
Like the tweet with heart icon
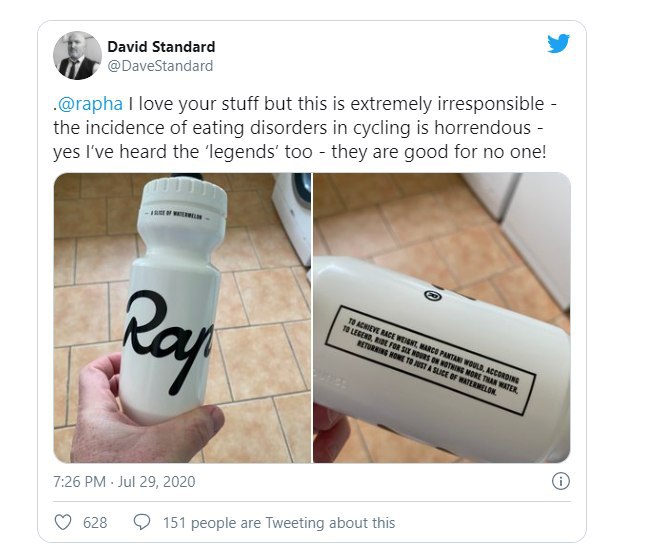(x=63, y=523)
